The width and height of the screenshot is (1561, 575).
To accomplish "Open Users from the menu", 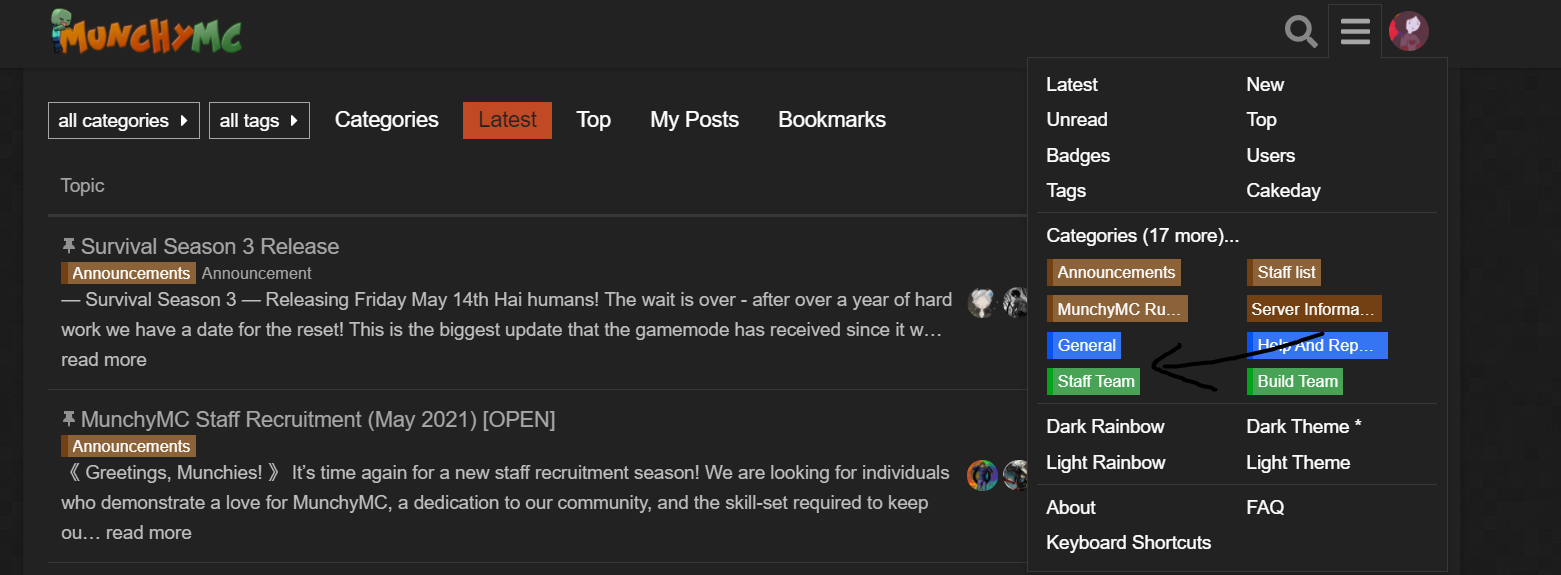I will pos(1270,156).
